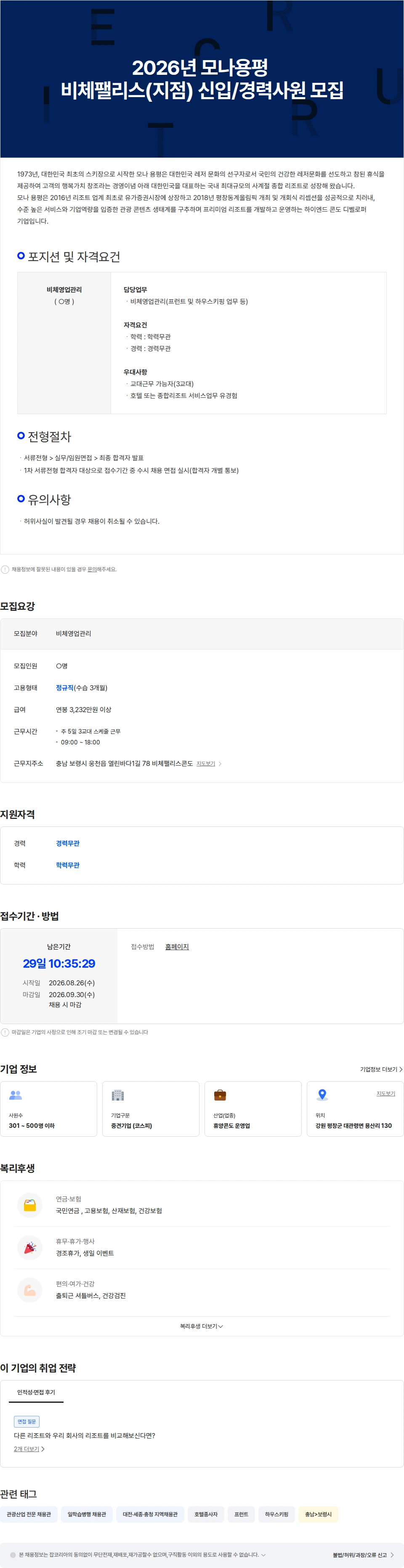The image size is (404, 1568).
Task: Click the 휴양콘도 운영업 card
Action: pyautogui.click(x=253, y=1109)
